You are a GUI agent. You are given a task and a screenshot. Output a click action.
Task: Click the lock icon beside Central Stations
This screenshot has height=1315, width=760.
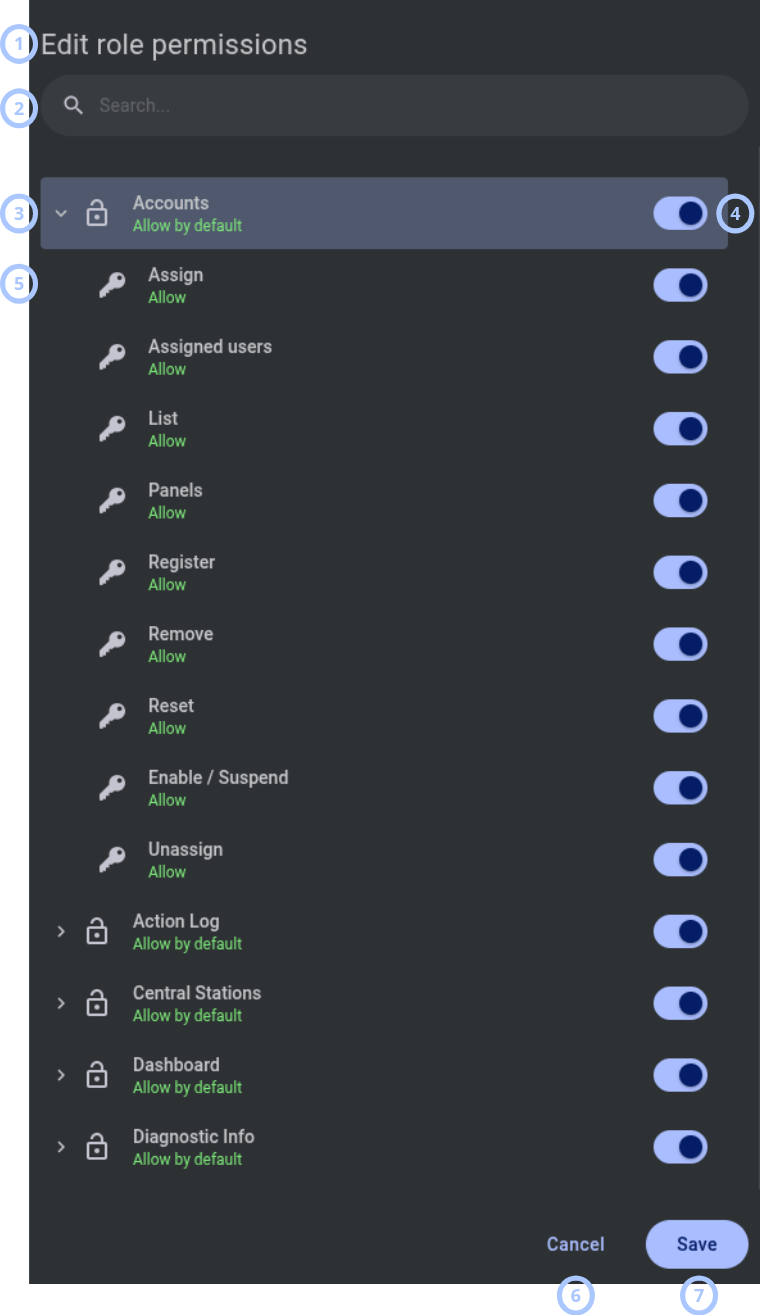coord(97,1003)
